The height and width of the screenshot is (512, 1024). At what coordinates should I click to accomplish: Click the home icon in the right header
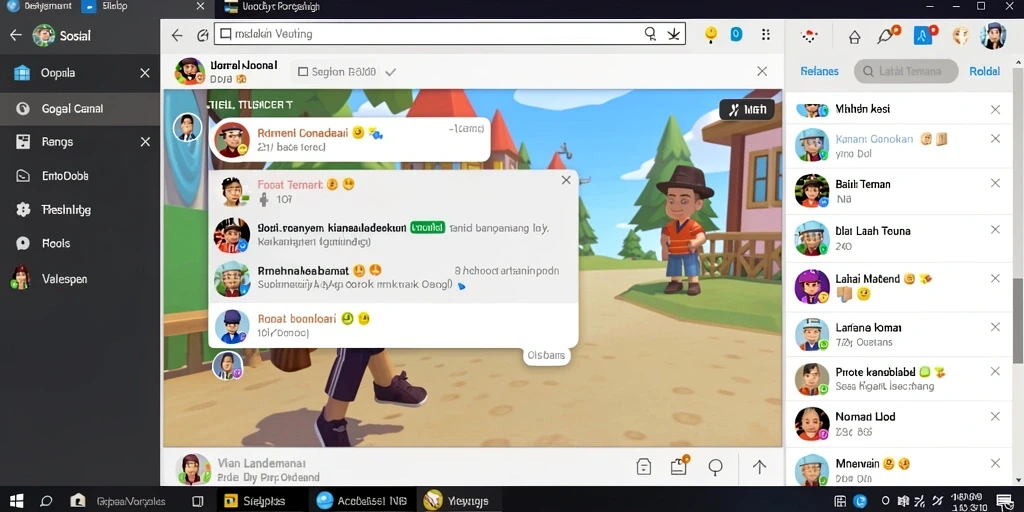pyautogui.click(x=854, y=37)
